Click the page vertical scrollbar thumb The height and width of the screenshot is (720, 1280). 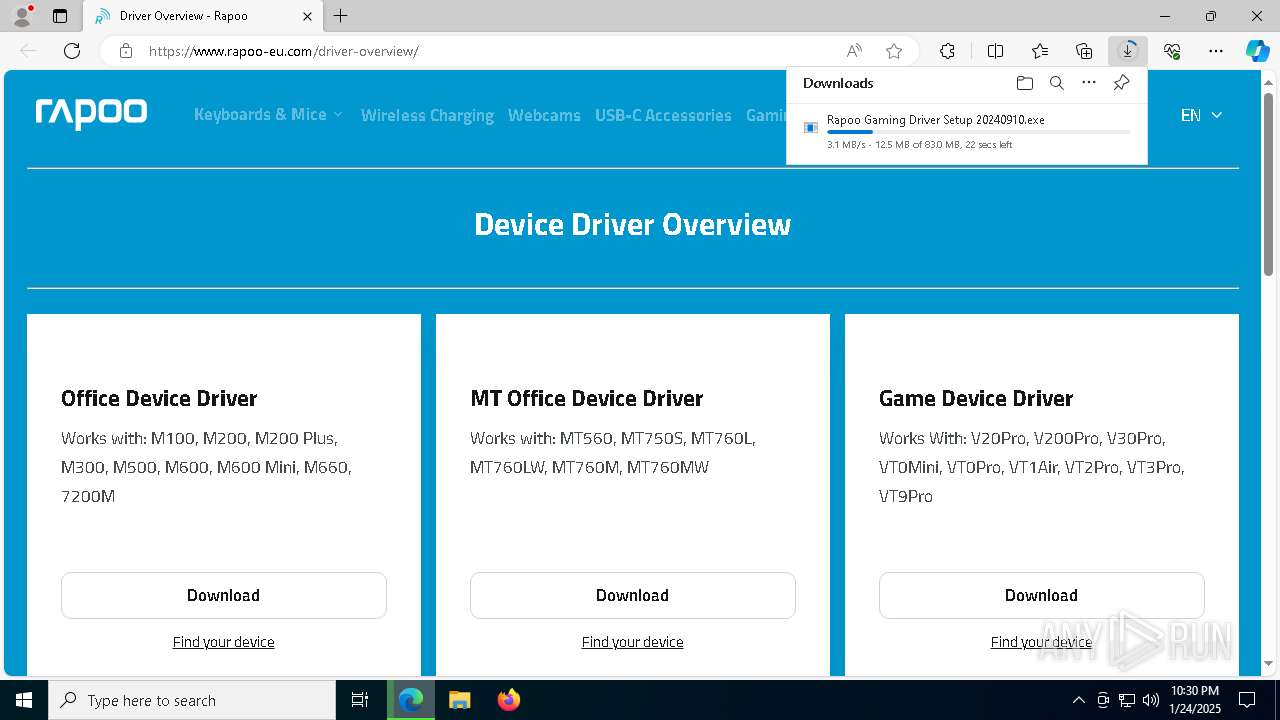click(x=1269, y=183)
